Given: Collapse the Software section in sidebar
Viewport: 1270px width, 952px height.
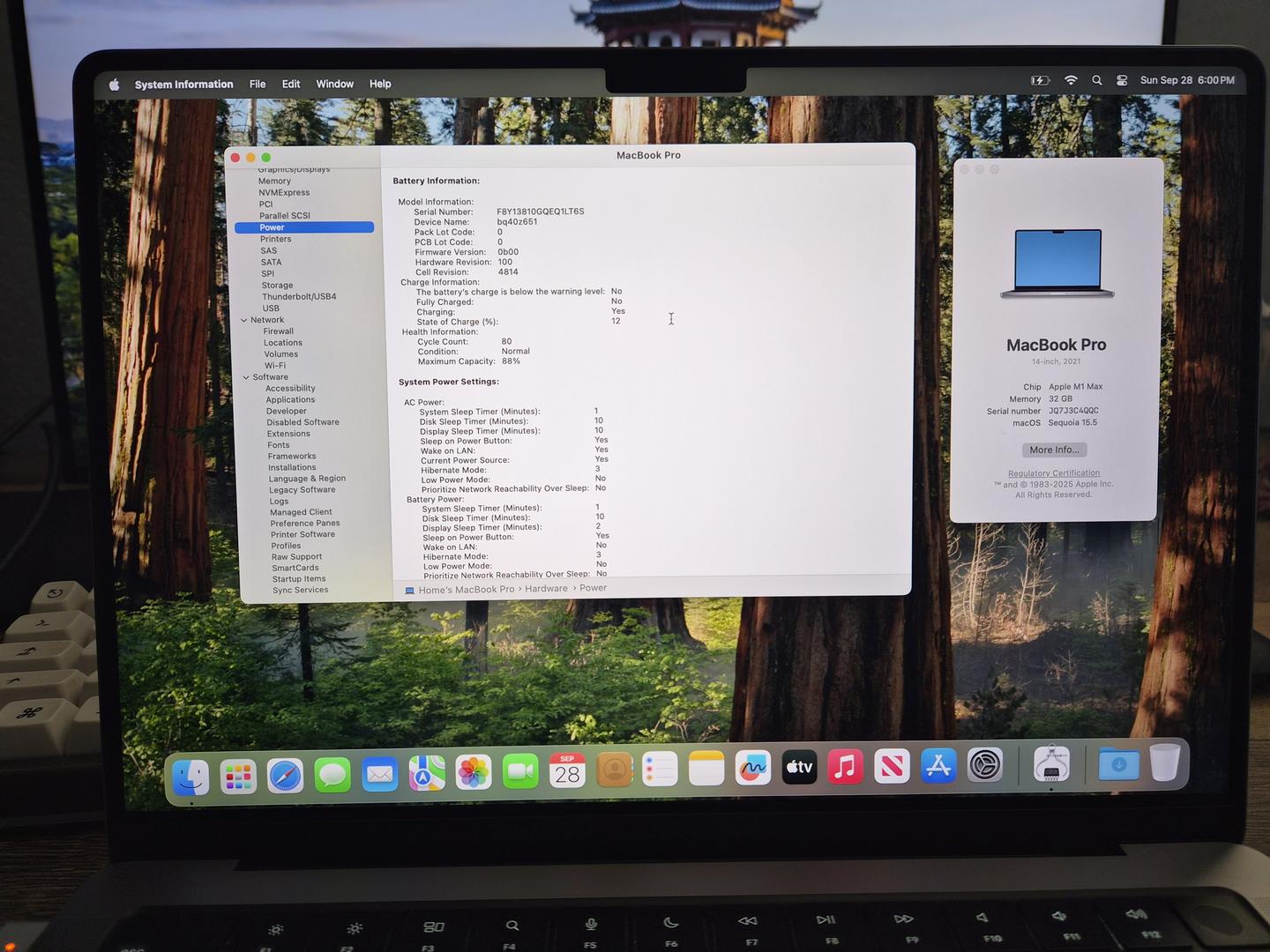Looking at the screenshot, I should click(x=246, y=377).
